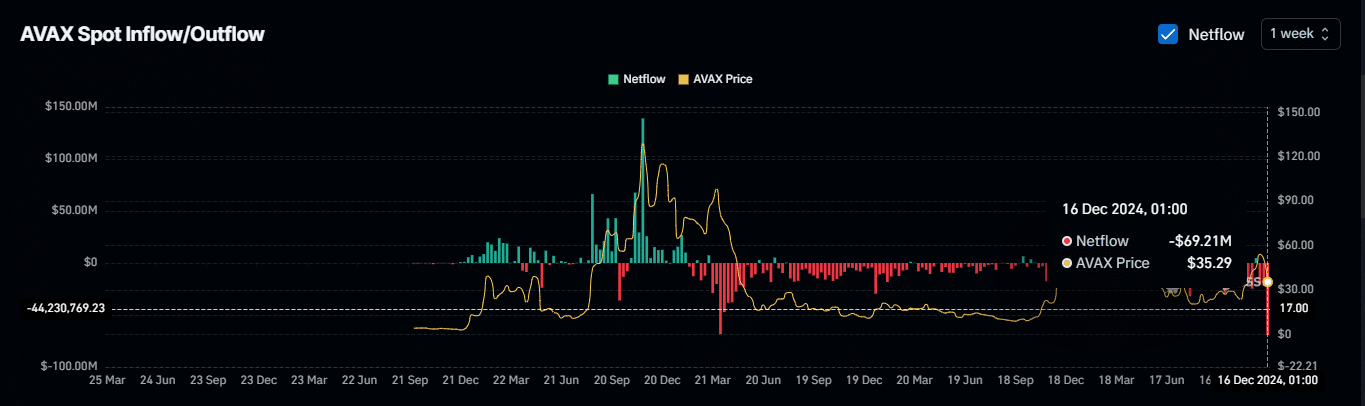Click the yellow tooltip AVAX Price dot

pyautogui.click(x=1067, y=263)
